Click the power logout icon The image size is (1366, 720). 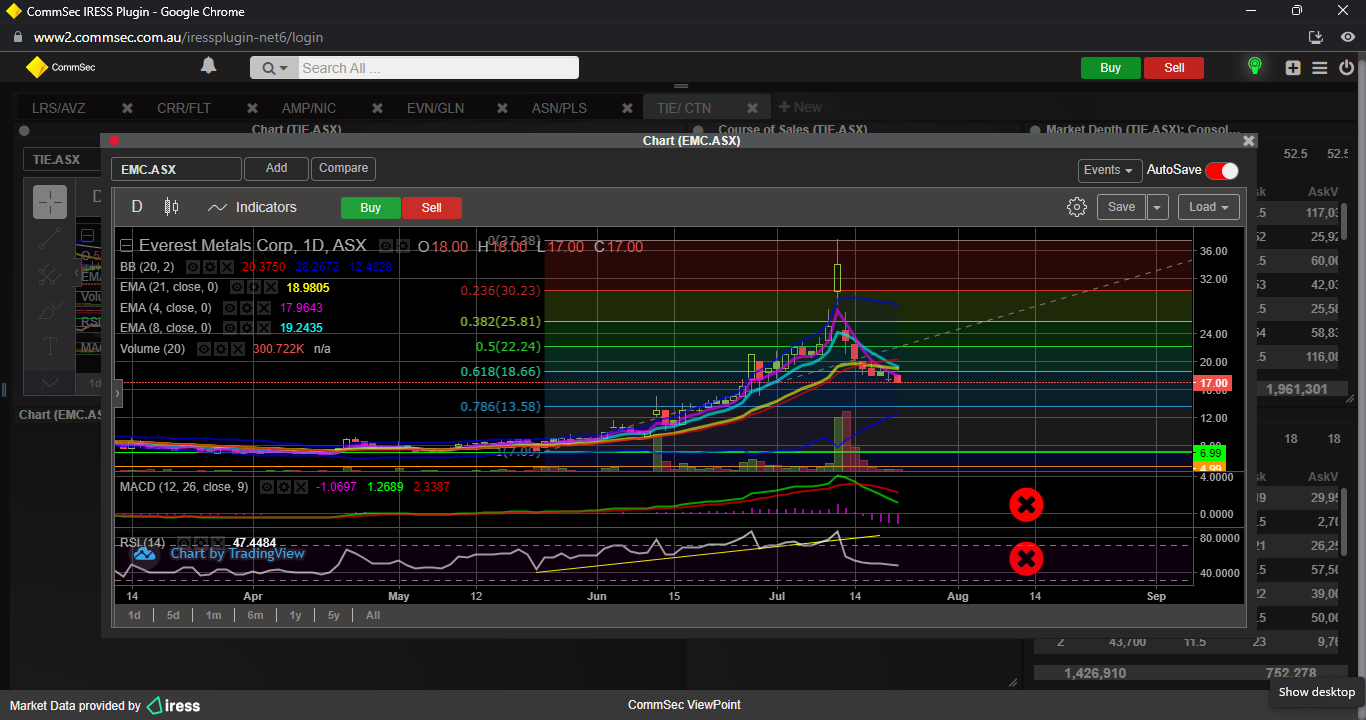(x=1346, y=68)
